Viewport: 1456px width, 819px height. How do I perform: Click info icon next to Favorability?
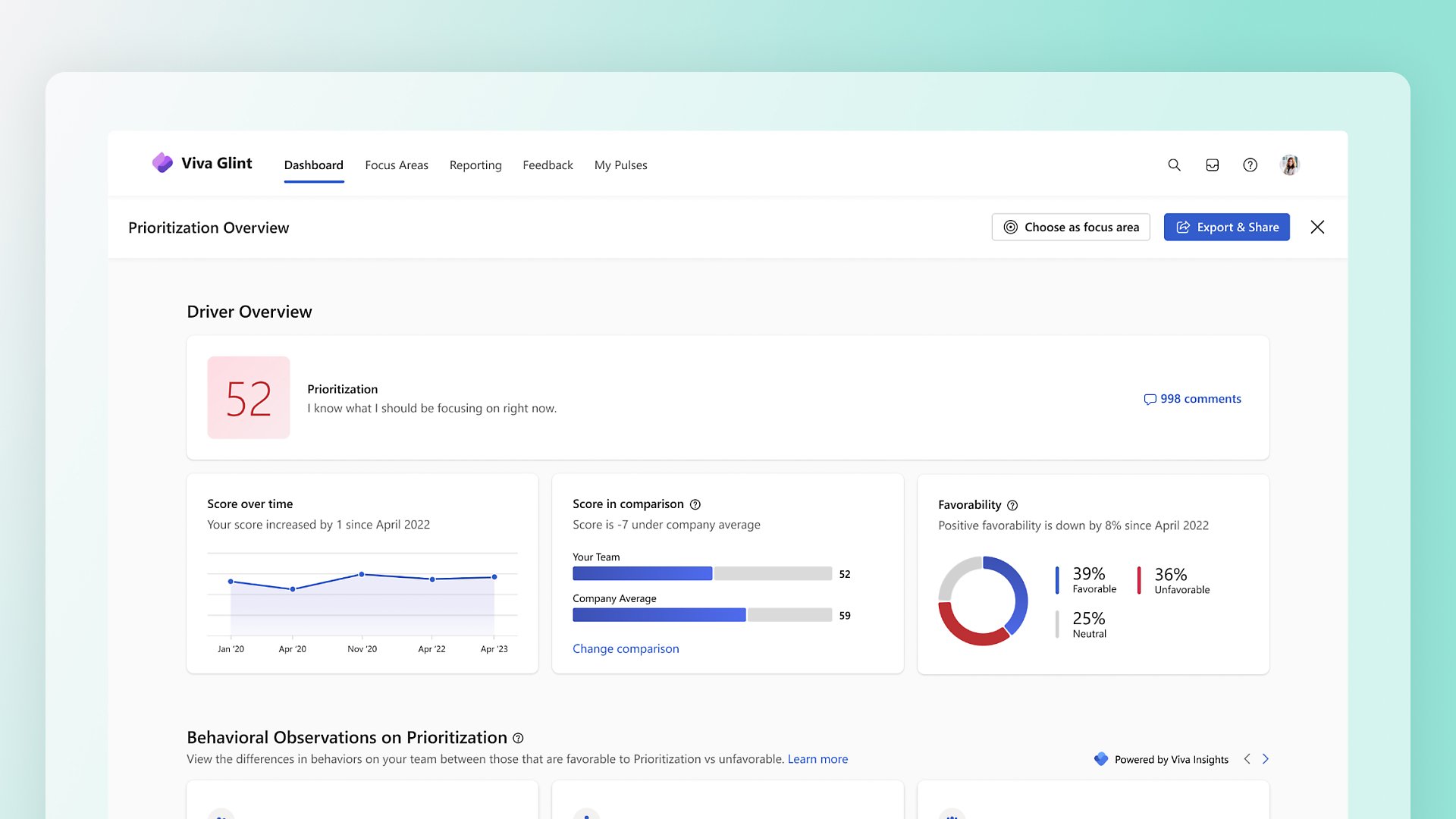(1012, 505)
